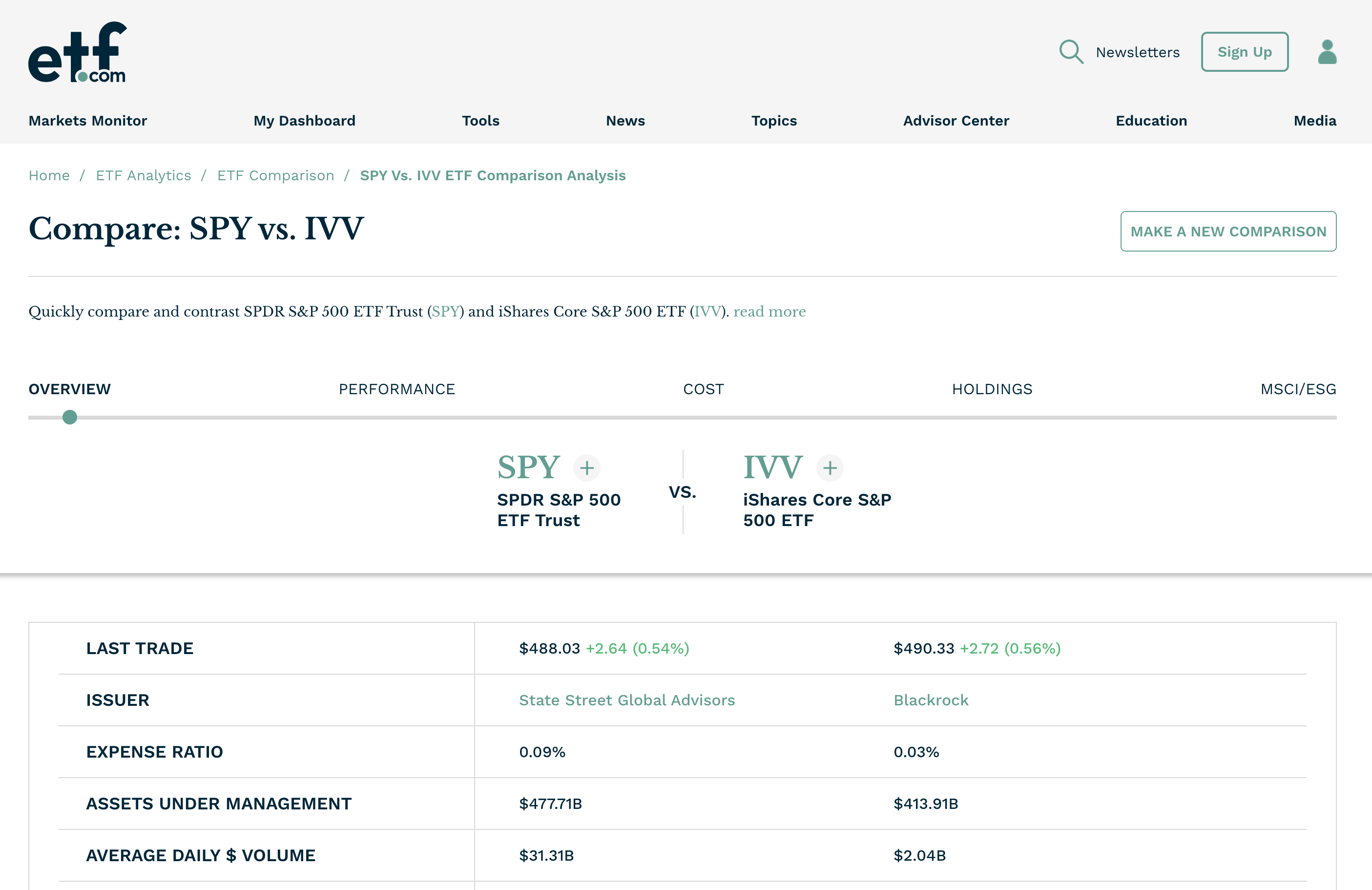The image size is (1372, 890).
Task: Click Make a New Comparison button
Action: pos(1228,232)
